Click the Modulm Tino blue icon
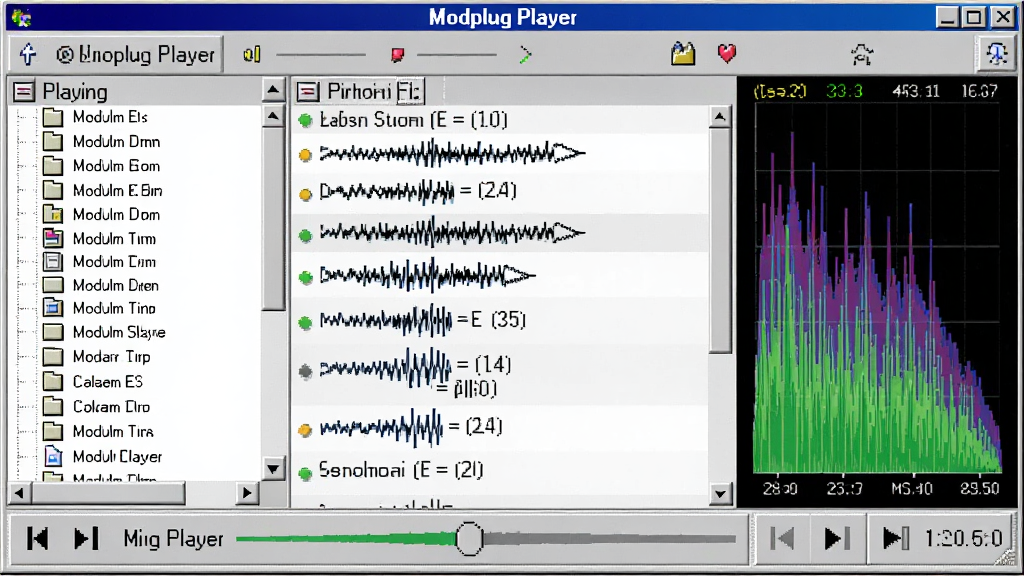The image size is (1024, 576). [x=52, y=308]
